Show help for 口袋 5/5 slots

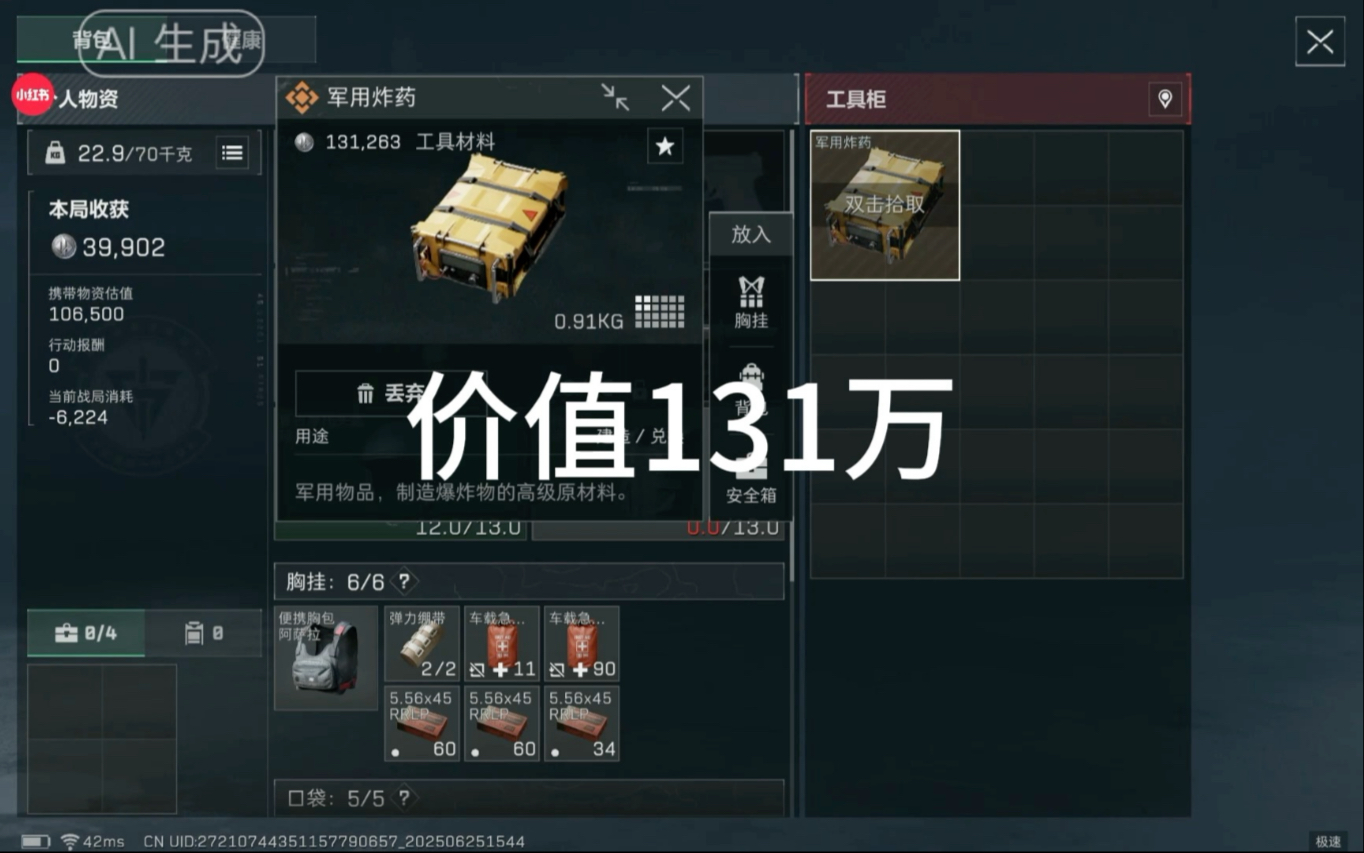point(404,798)
